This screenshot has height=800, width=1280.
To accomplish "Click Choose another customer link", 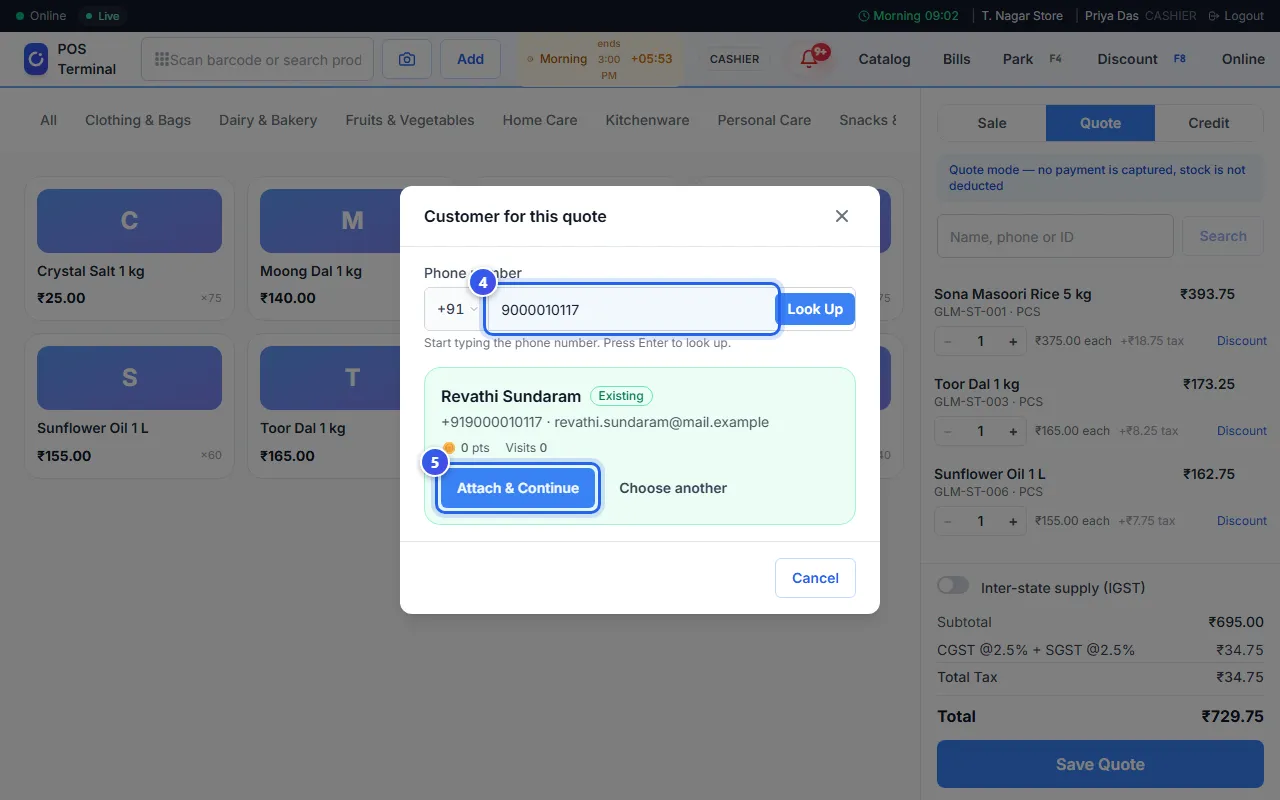I will pyautogui.click(x=673, y=488).
